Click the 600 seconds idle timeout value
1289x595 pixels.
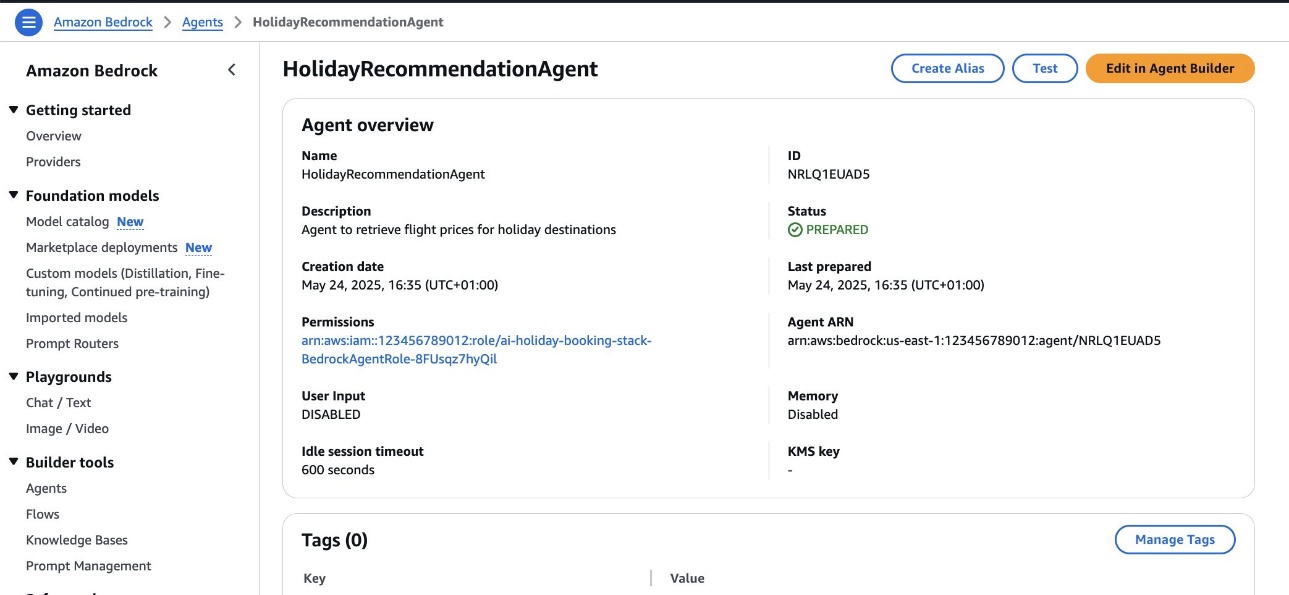click(338, 470)
